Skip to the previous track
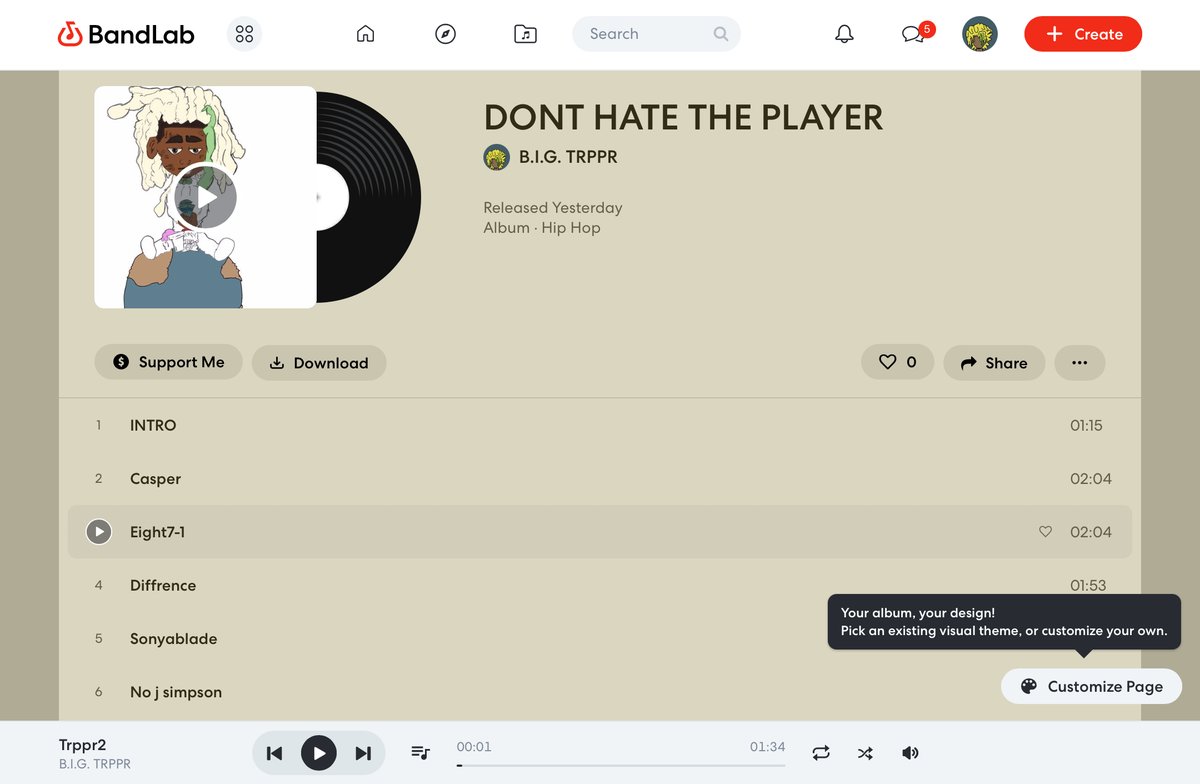This screenshot has width=1200, height=784. pyautogui.click(x=274, y=753)
